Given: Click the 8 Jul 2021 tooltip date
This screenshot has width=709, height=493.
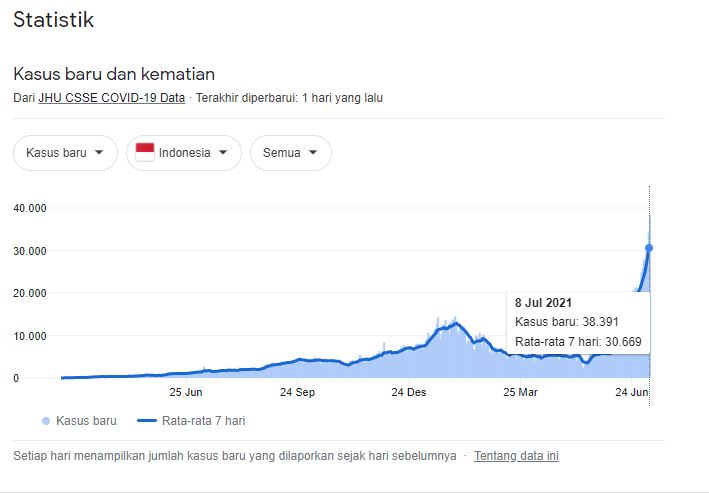Looking at the screenshot, I should 544,302.
